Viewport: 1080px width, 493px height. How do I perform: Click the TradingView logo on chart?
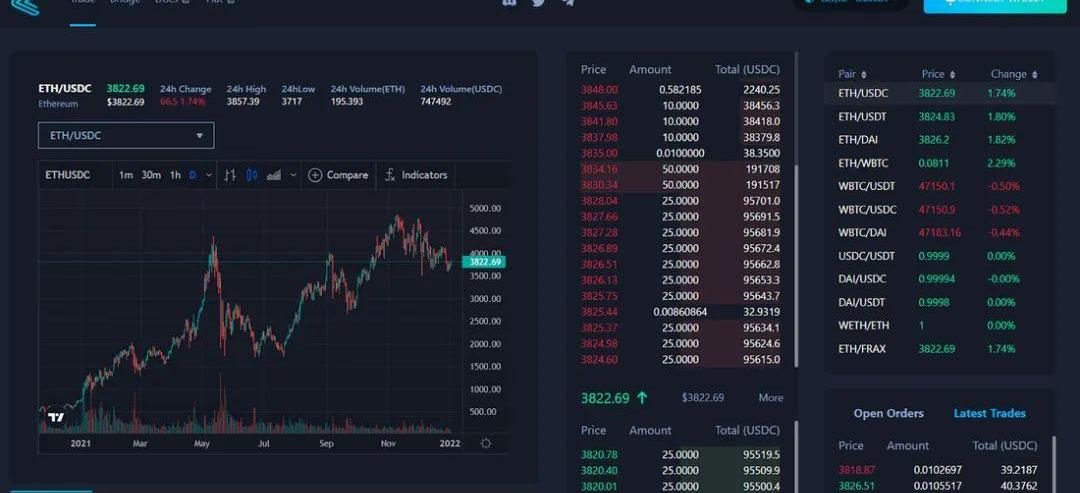57,418
